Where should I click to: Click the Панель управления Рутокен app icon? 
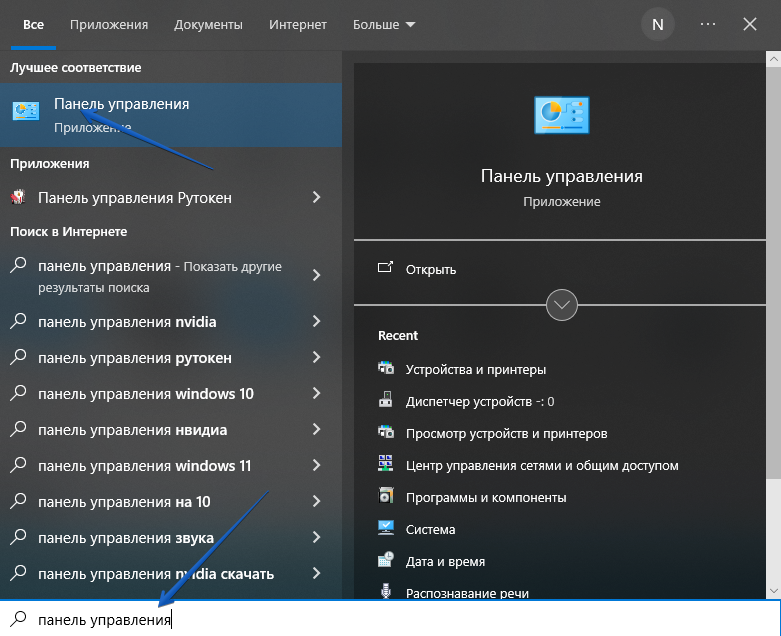[18, 198]
